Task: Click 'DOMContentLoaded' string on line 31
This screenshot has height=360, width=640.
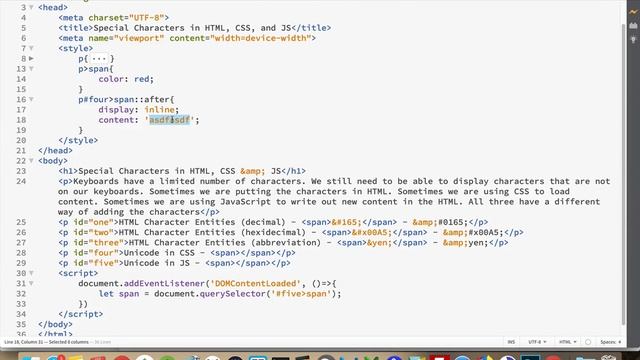Action: [256, 283]
